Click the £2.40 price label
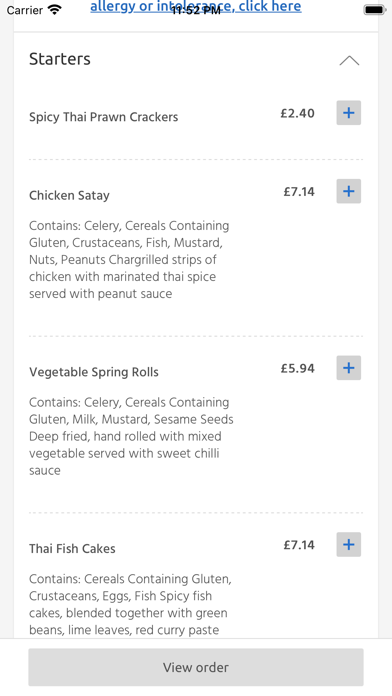The image size is (392, 696). (x=297, y=113)
